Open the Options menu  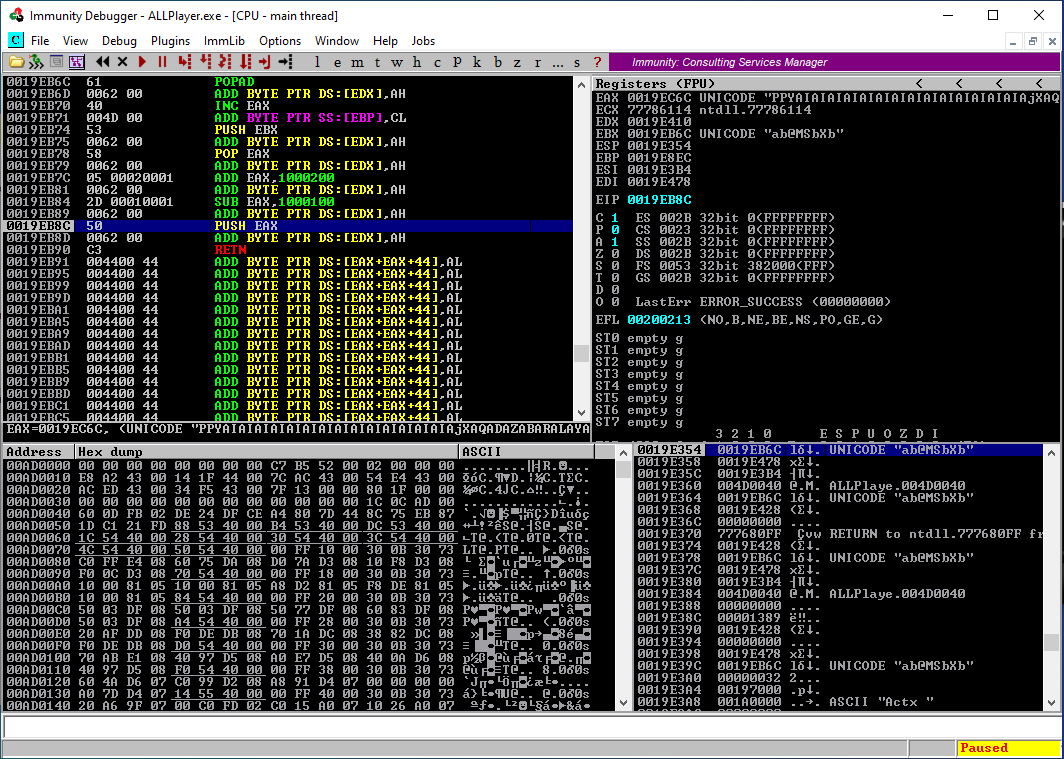(280, 41)
